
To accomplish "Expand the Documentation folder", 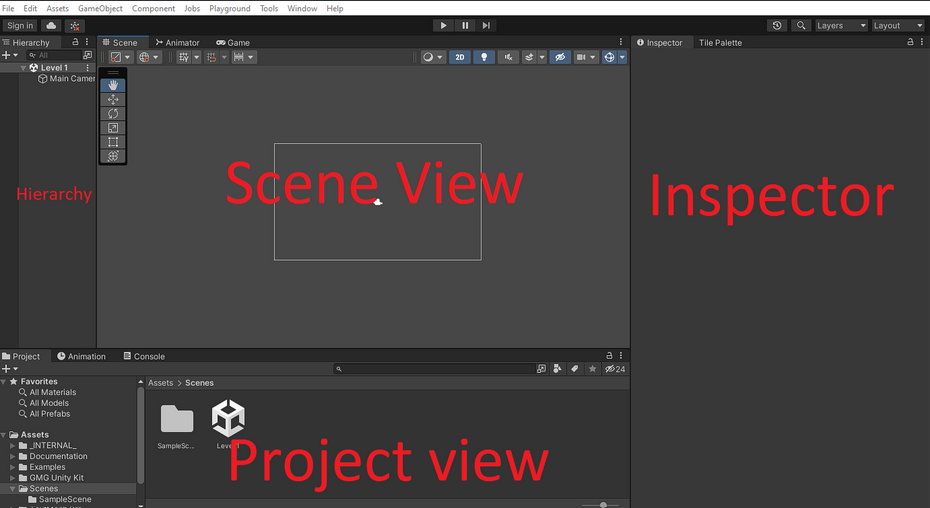I will pyautogui.click(x=13, y=456).
